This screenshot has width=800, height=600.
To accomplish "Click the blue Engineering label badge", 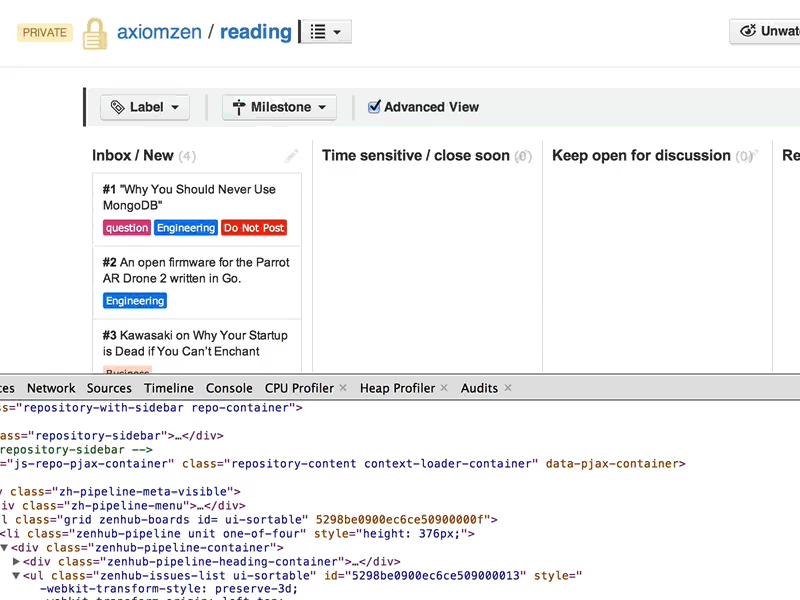I will point(185,228).
